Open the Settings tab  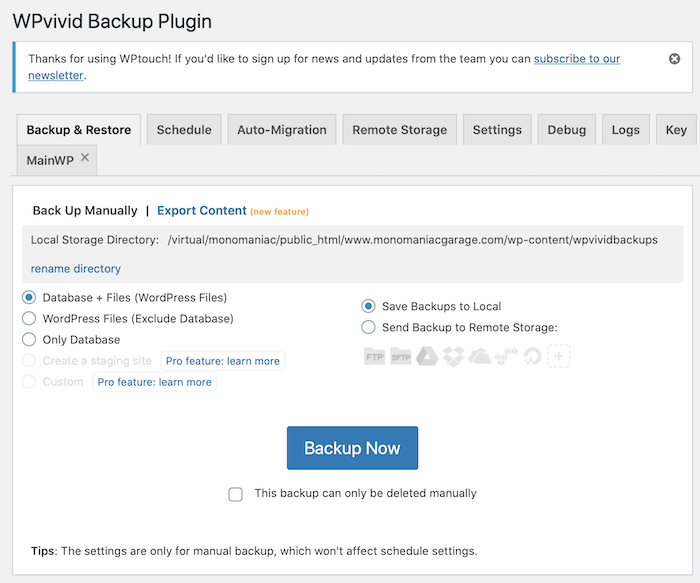497,130
